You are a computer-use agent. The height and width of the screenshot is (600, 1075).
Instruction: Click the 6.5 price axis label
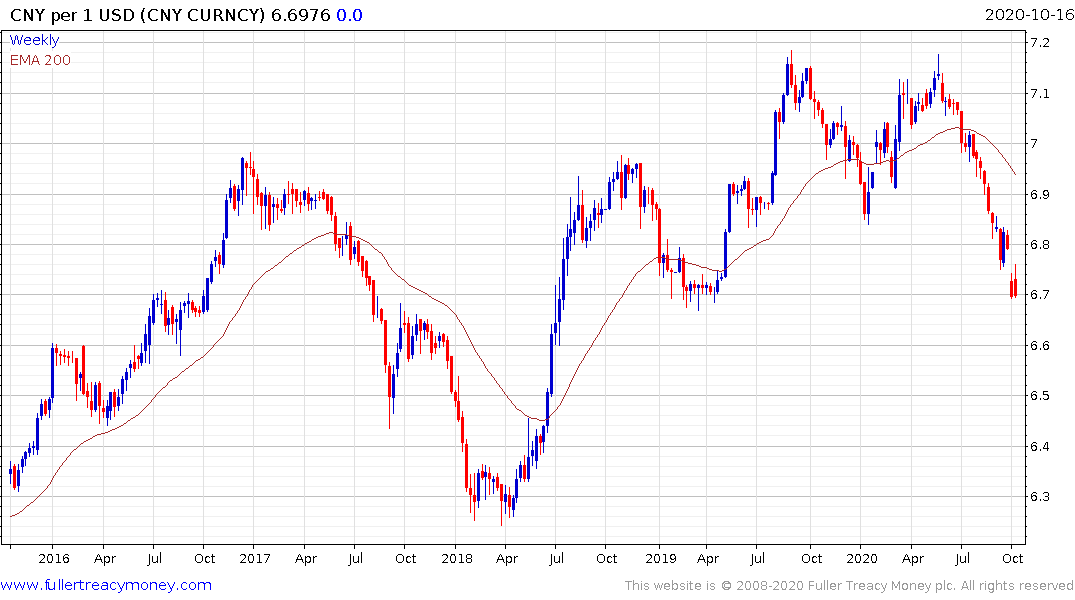point(1040,396)
